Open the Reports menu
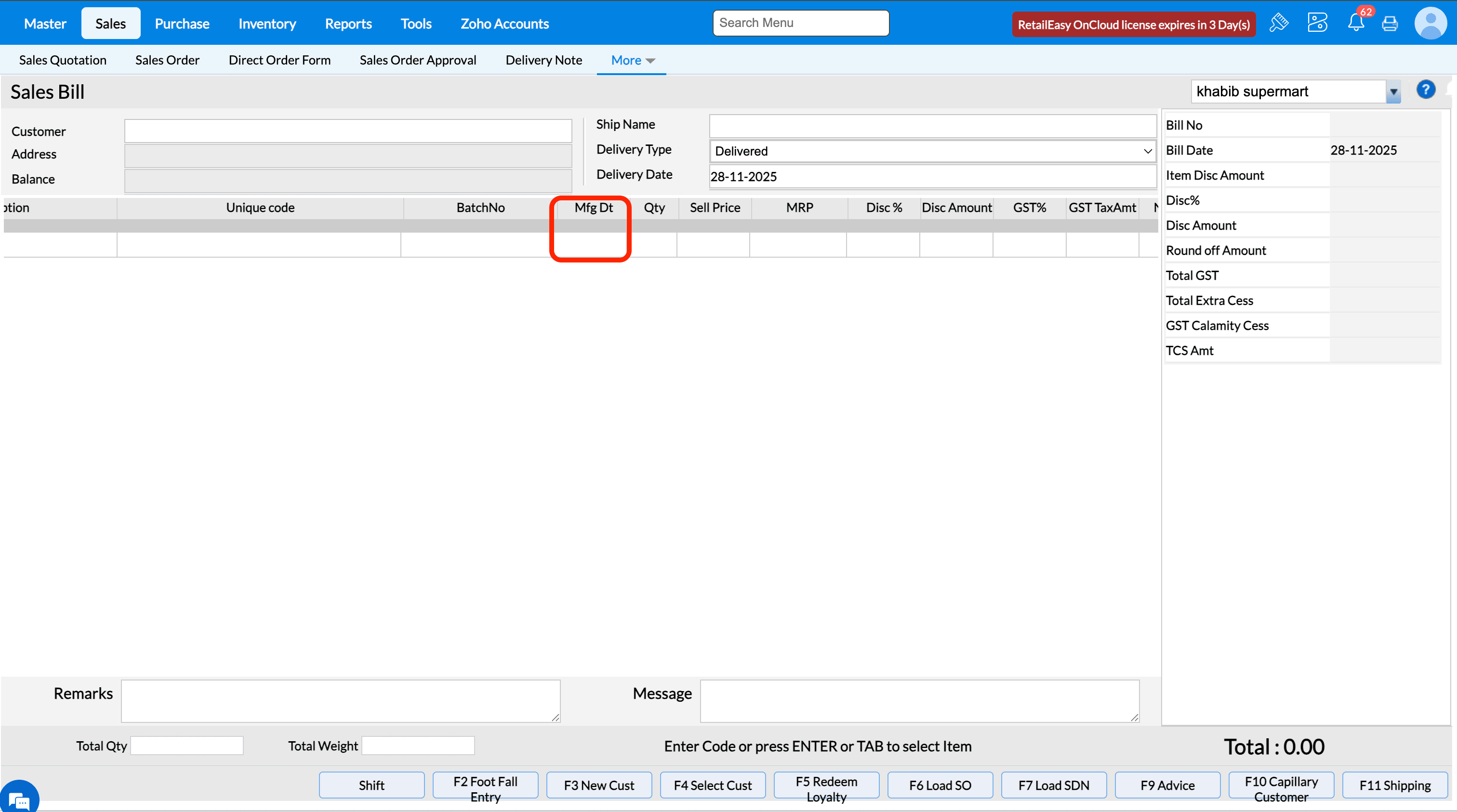This screenshot has width=1457, height=812. click(x=348, y=24)
